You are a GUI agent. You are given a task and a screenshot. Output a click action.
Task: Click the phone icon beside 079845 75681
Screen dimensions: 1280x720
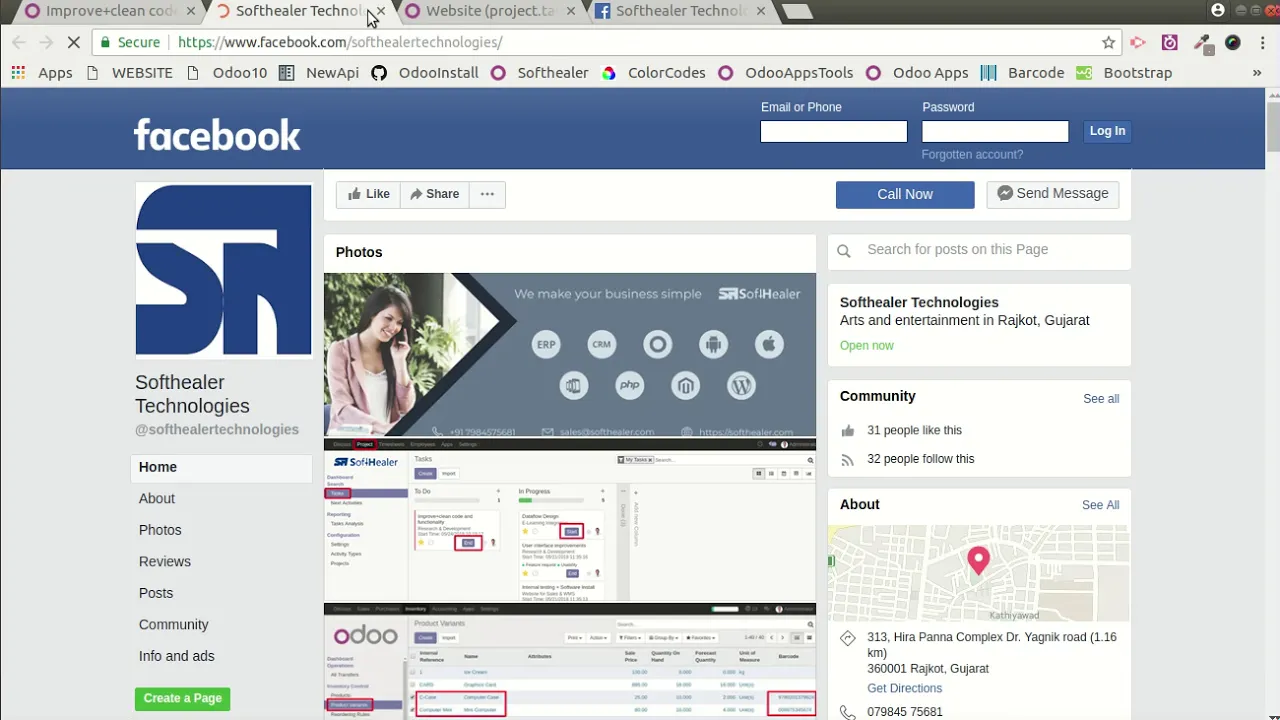(848, 713)
